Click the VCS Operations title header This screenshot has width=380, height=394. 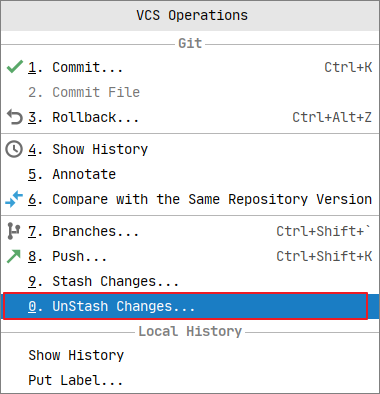192,15
